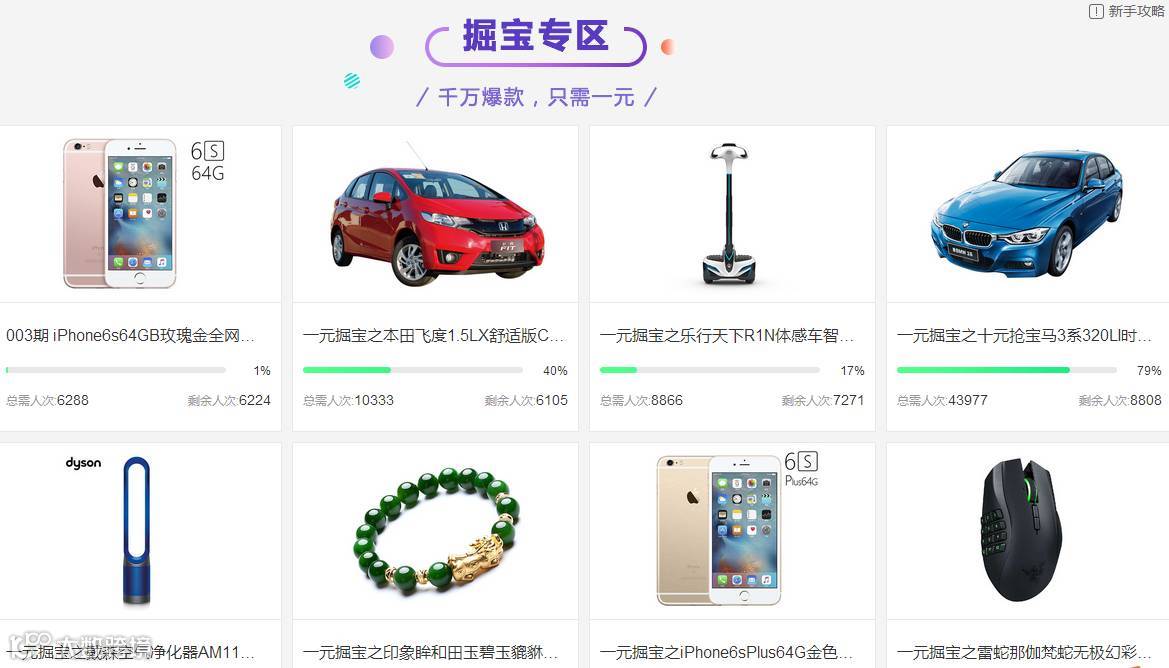The image size is (1169, 668).
Task: Click the 79% progress bar for BMW
Action: pyautogui.click(x=1006, y=370)
